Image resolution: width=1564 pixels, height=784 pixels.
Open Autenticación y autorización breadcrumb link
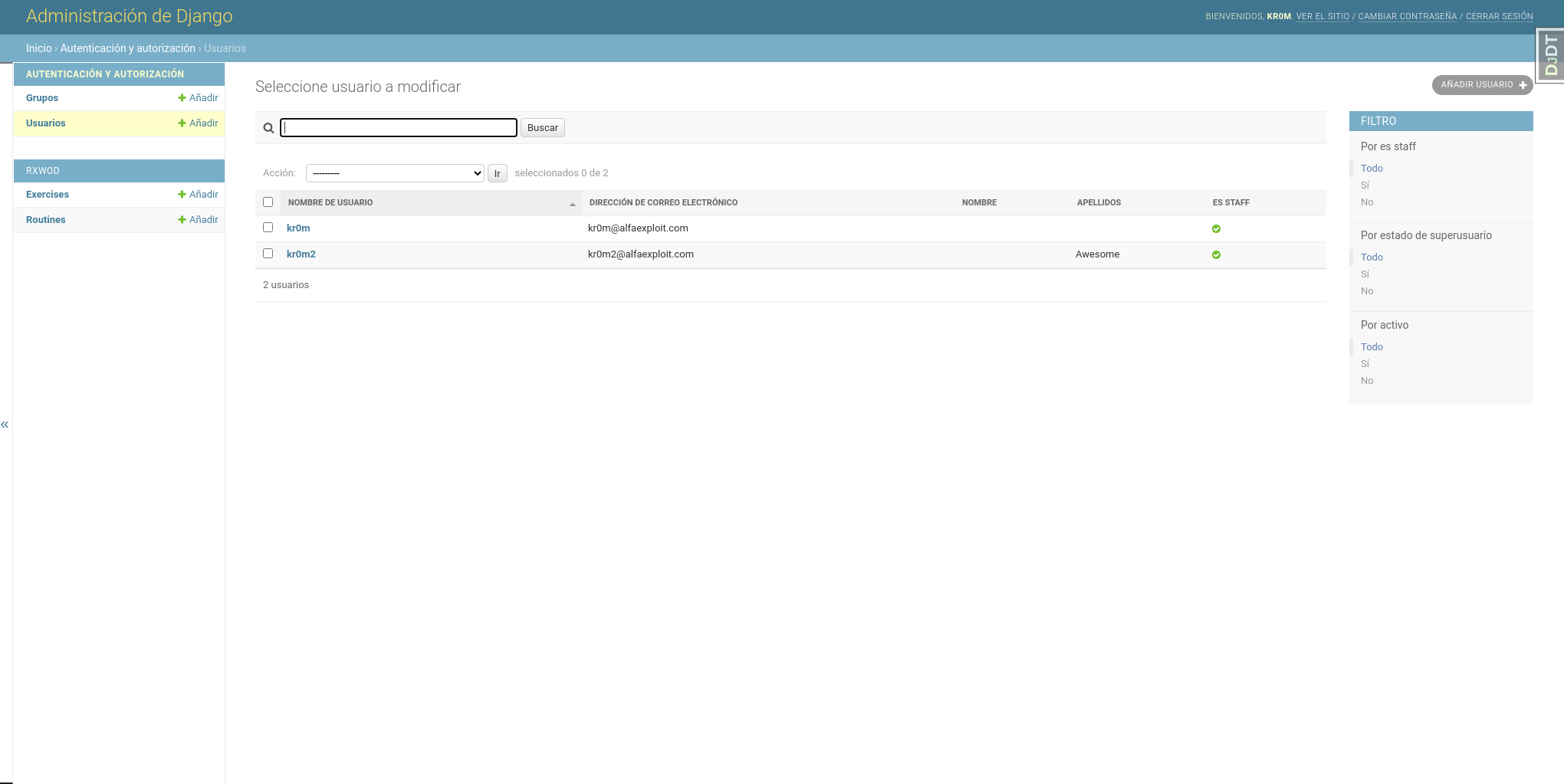click(x=128, y=48)
